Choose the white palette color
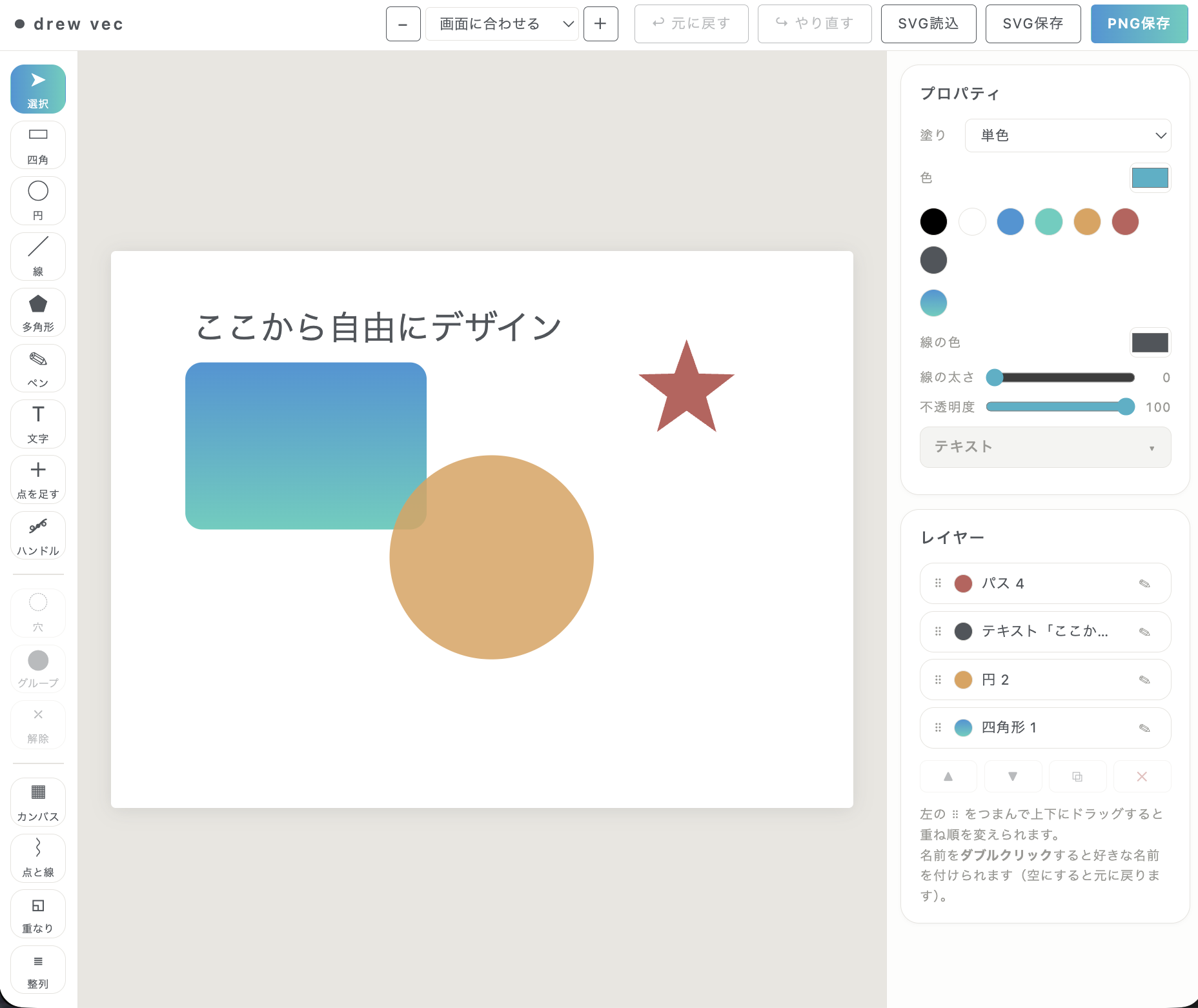This screenshot has width=1198, height=1008. click(x=972, y=222)
